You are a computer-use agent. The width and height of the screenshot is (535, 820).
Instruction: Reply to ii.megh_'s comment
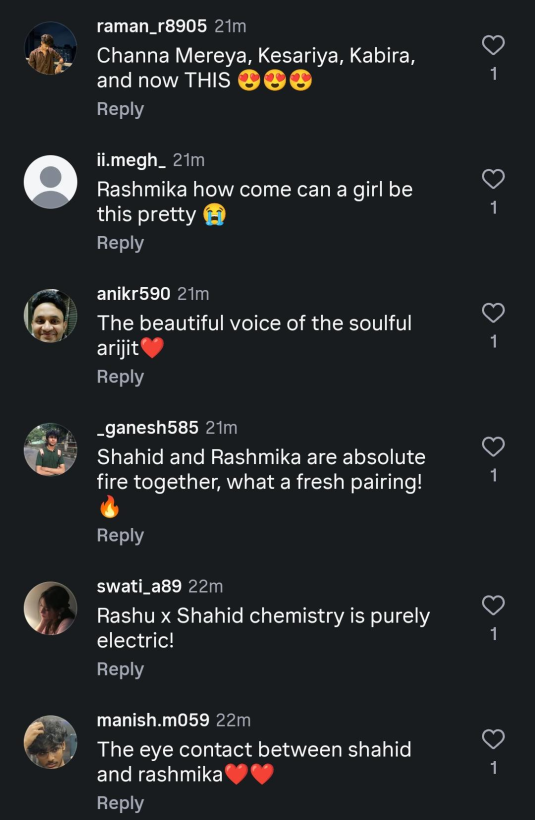[120, 243]
